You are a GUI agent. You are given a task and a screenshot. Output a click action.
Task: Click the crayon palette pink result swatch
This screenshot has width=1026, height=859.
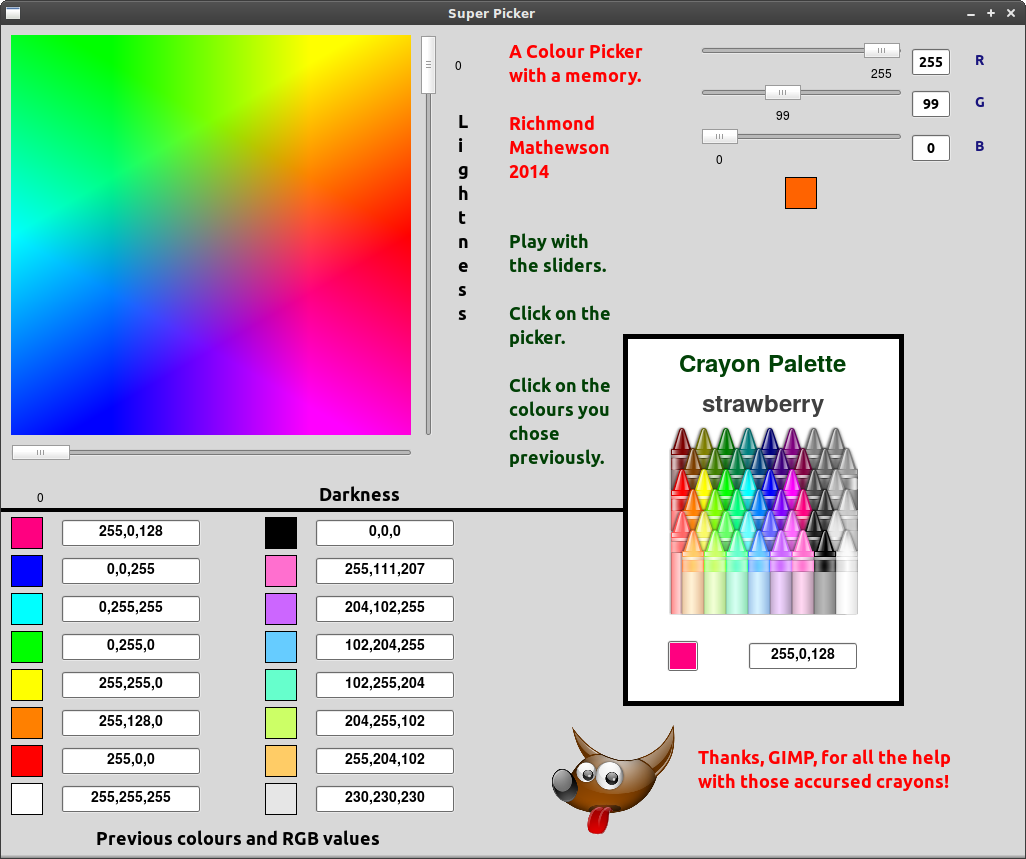(x=683, y=656)
